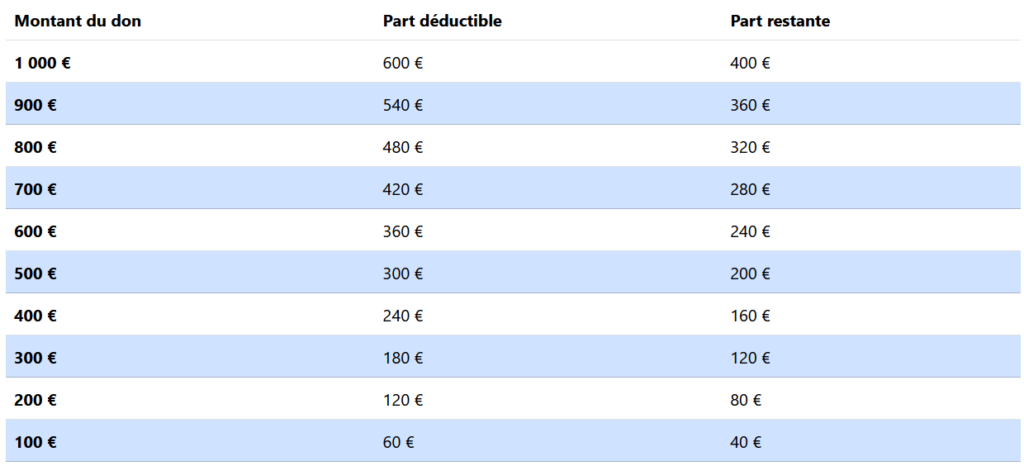
Task: Select the 280 € remaining part cell
Action: click(750, 189)
